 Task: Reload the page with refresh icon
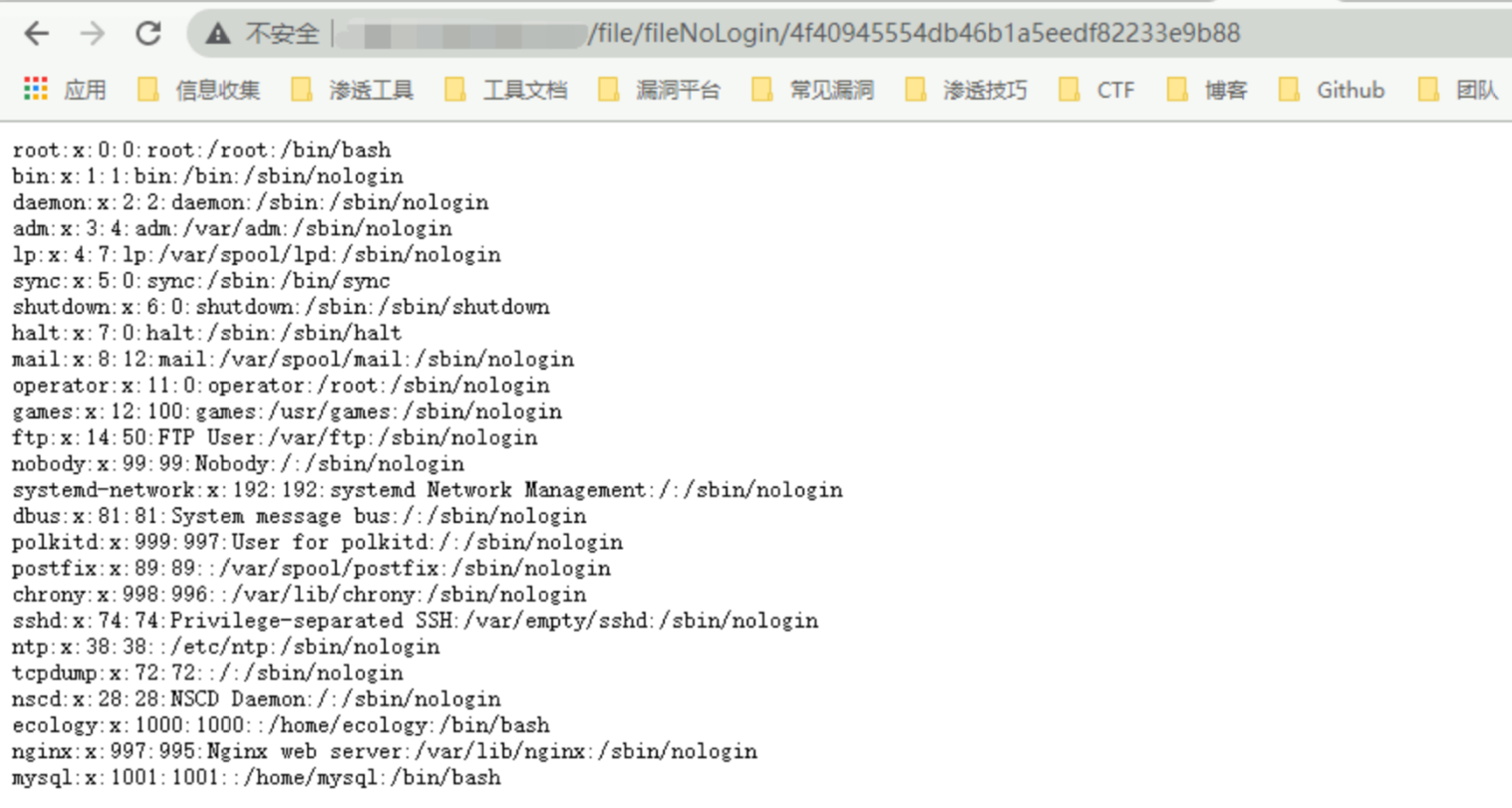[149, 34]
